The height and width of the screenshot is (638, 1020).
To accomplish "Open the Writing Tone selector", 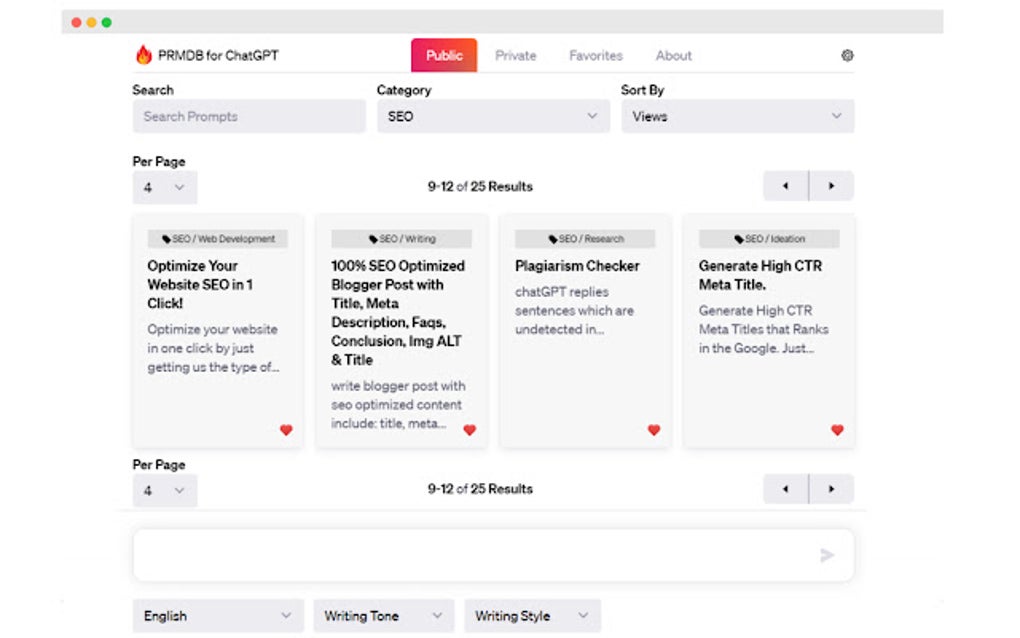I will tap(382, 616).
